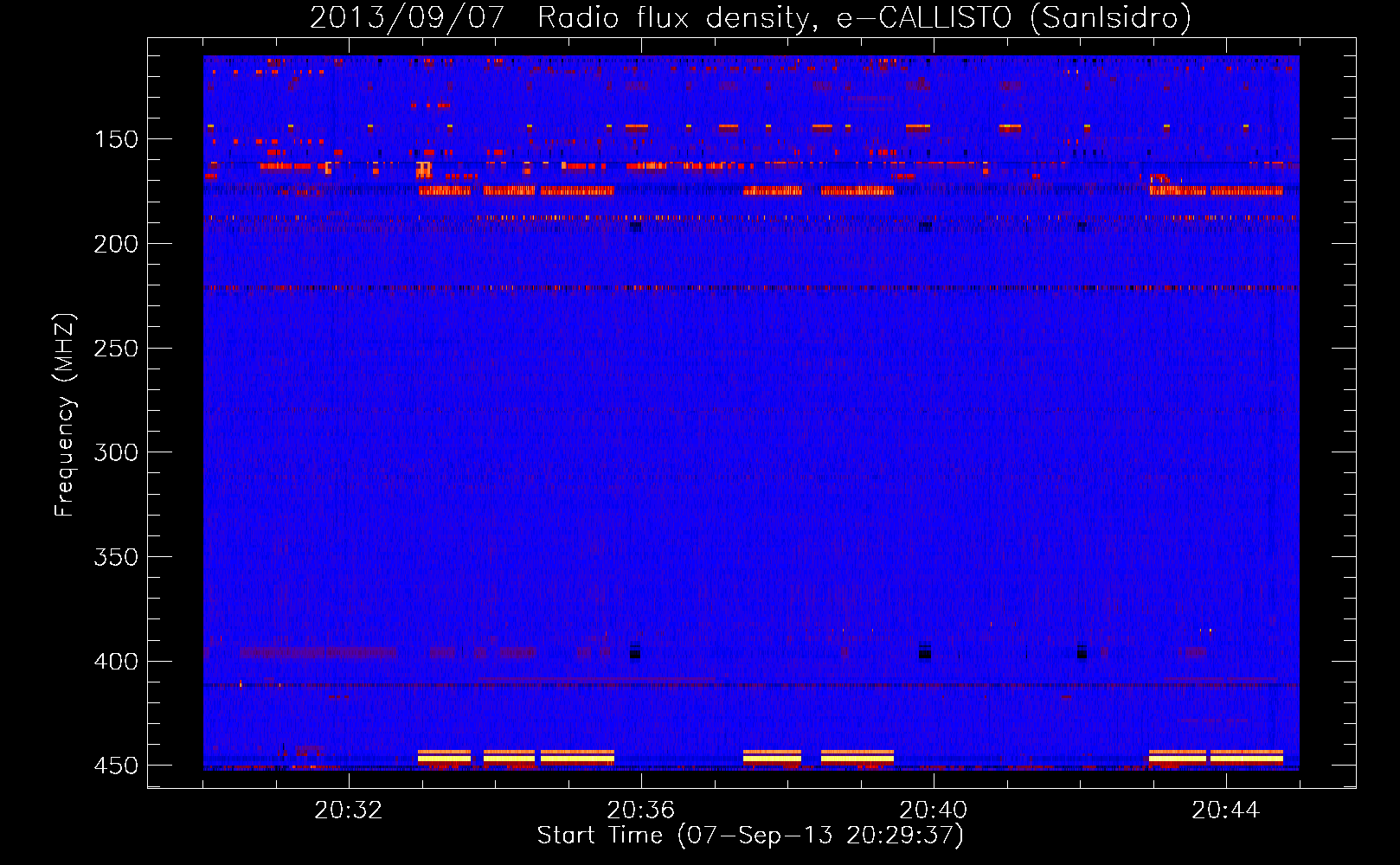Click the 200 frequency tick label
Viewport: 1400px width, 865px height.
point(116,244)
